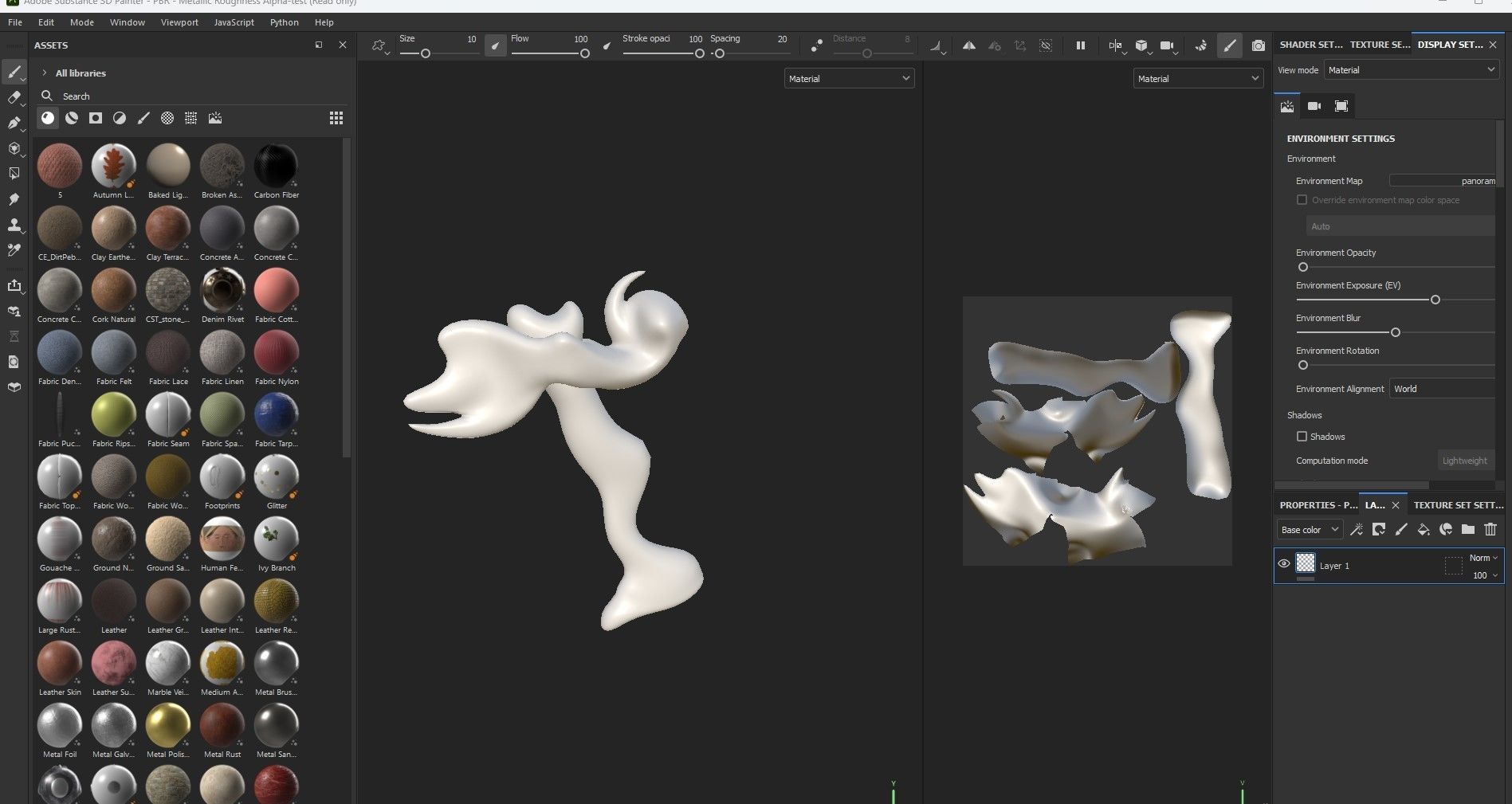1512x804 pixels.
Task: Open View mode dropdown in Display Settings
Action: [1411, 70]
